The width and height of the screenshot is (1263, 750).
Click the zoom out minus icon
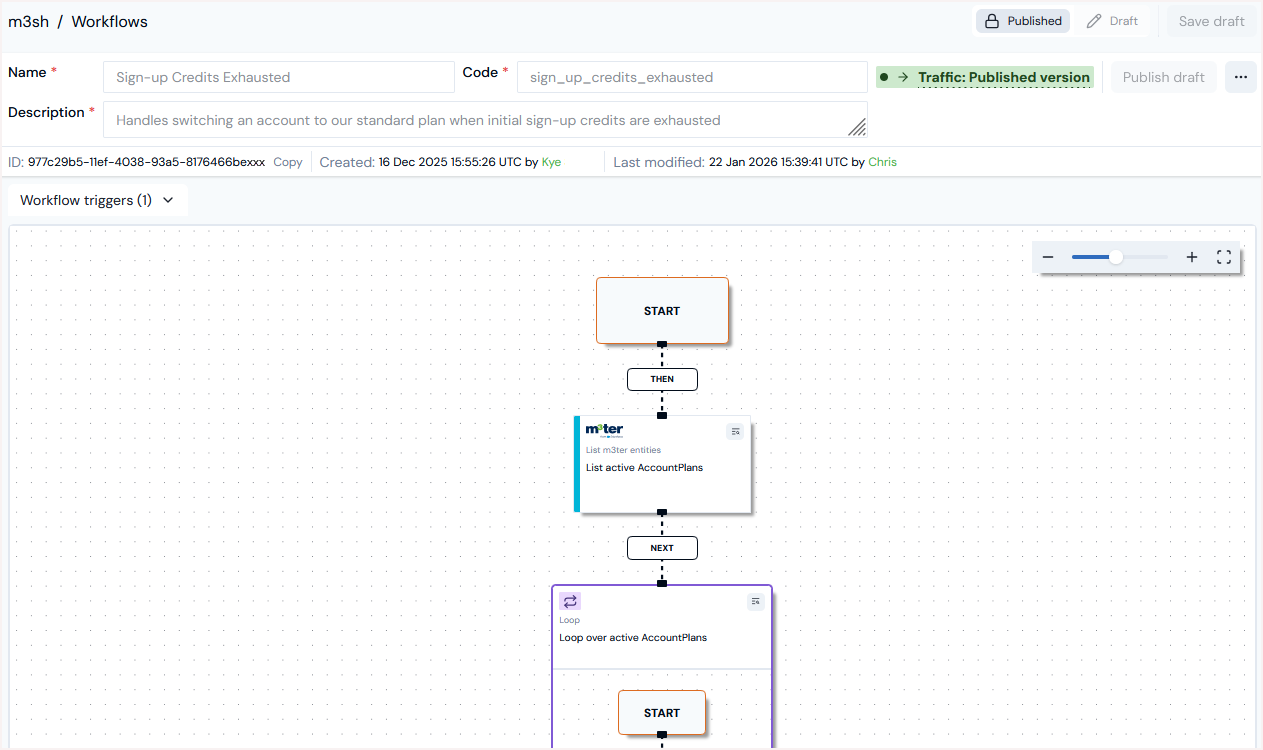coord(1048,257)
